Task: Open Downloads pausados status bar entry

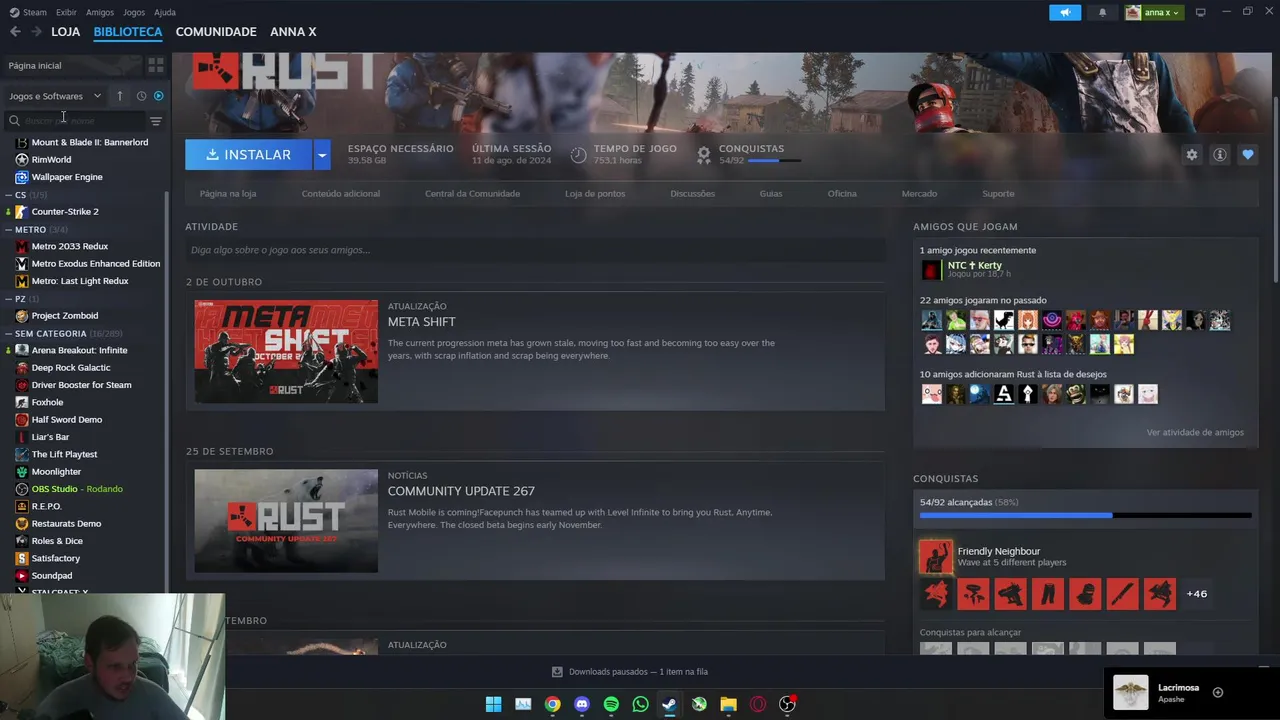Action: click(x=630, y=672)
